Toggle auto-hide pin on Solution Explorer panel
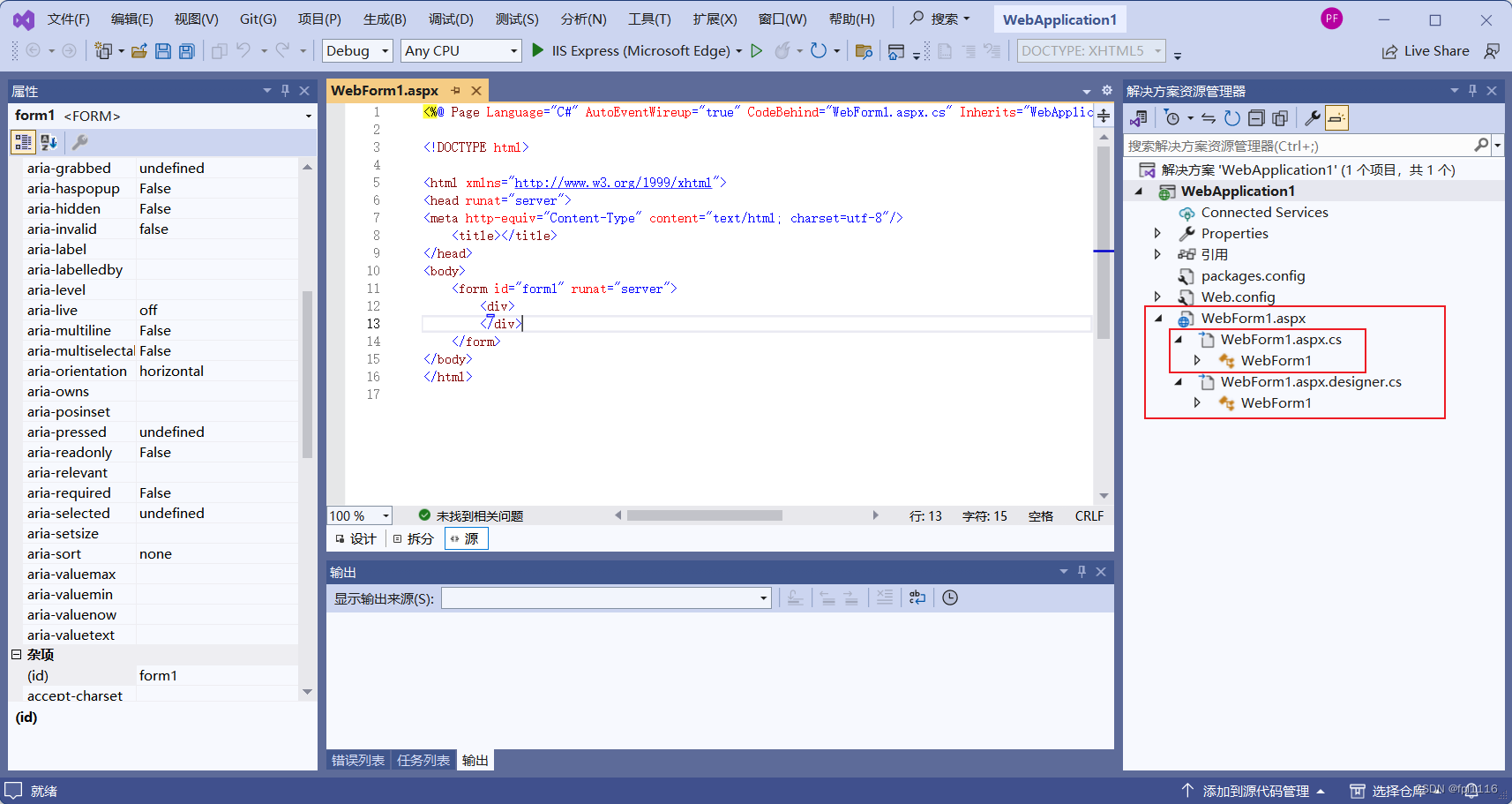This screenshot has width=1512, height=804. pyautogui.click(x=1472, y=91)
